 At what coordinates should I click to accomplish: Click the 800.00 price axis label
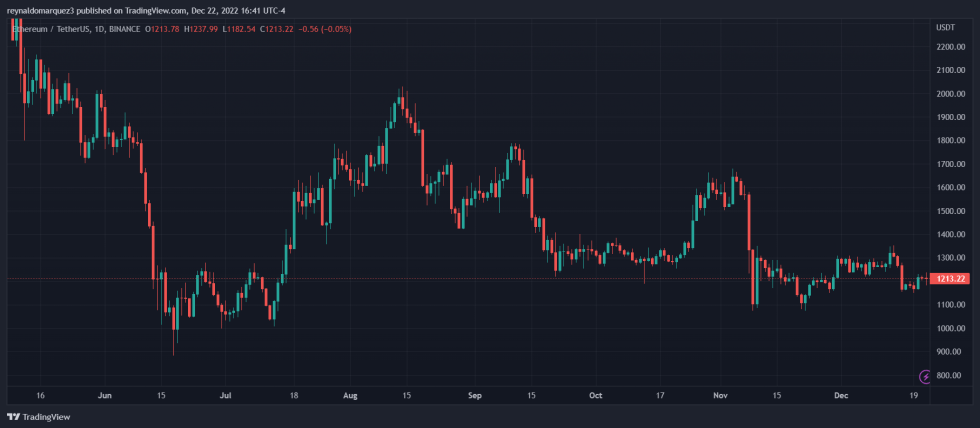point(949,375)
